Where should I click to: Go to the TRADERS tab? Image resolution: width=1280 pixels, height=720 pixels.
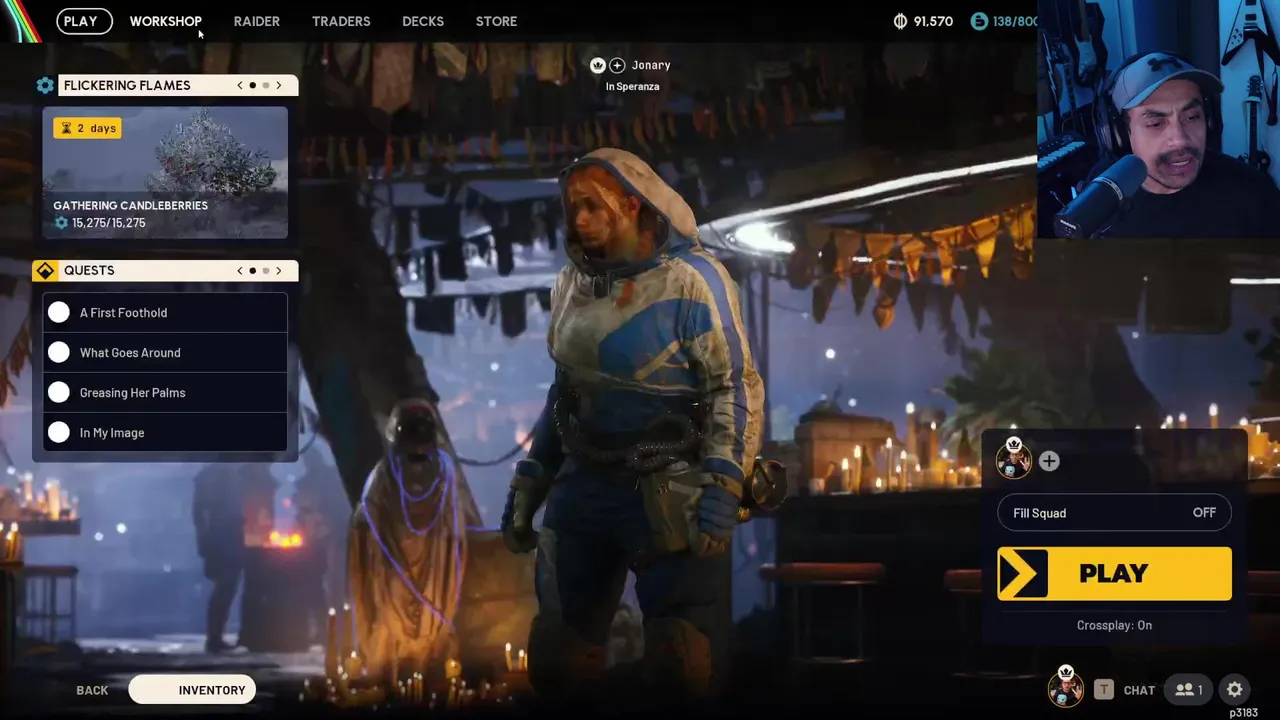341,21
